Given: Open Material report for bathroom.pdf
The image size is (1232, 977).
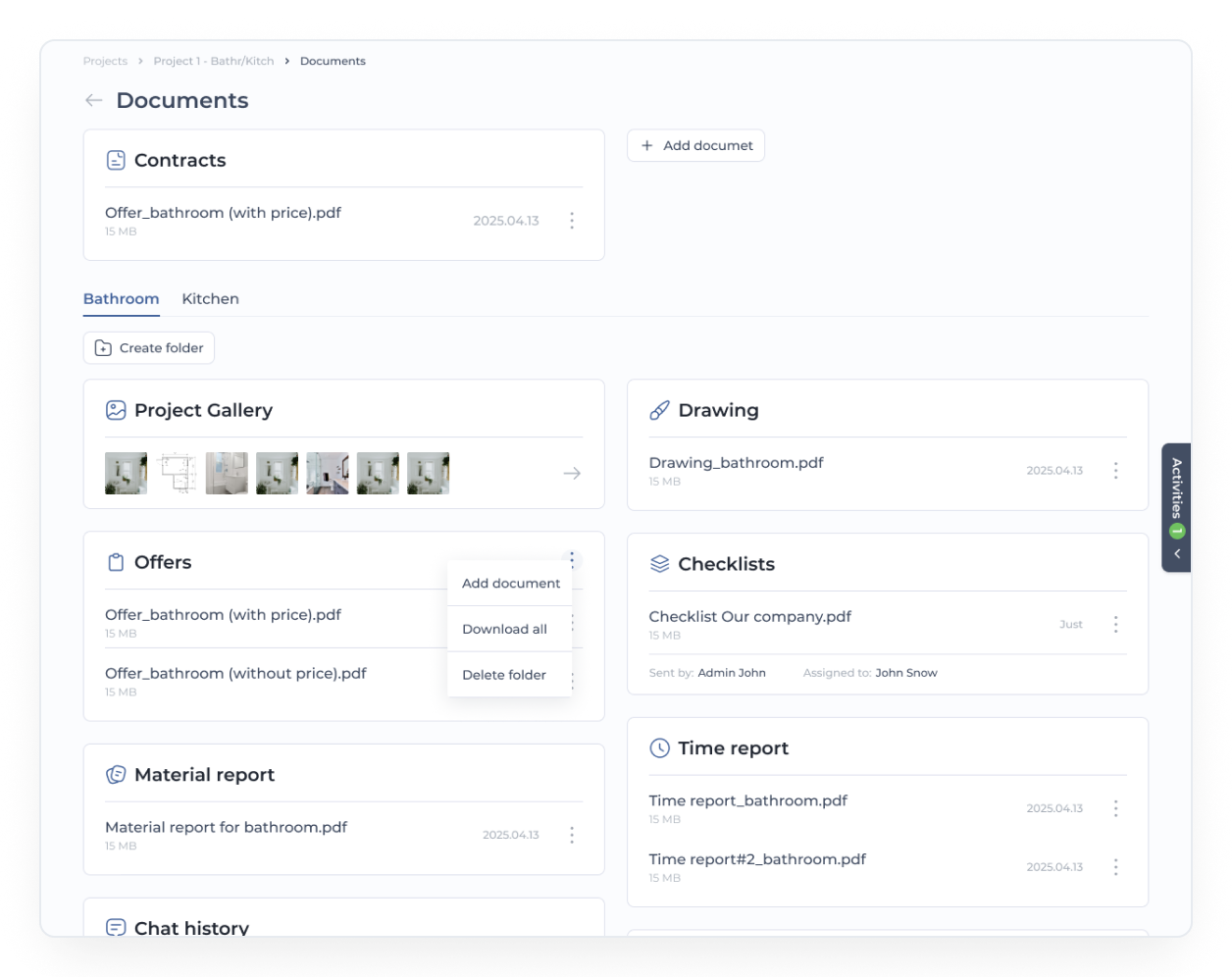Looking at the screenshot, I should [x=226, y=827].
